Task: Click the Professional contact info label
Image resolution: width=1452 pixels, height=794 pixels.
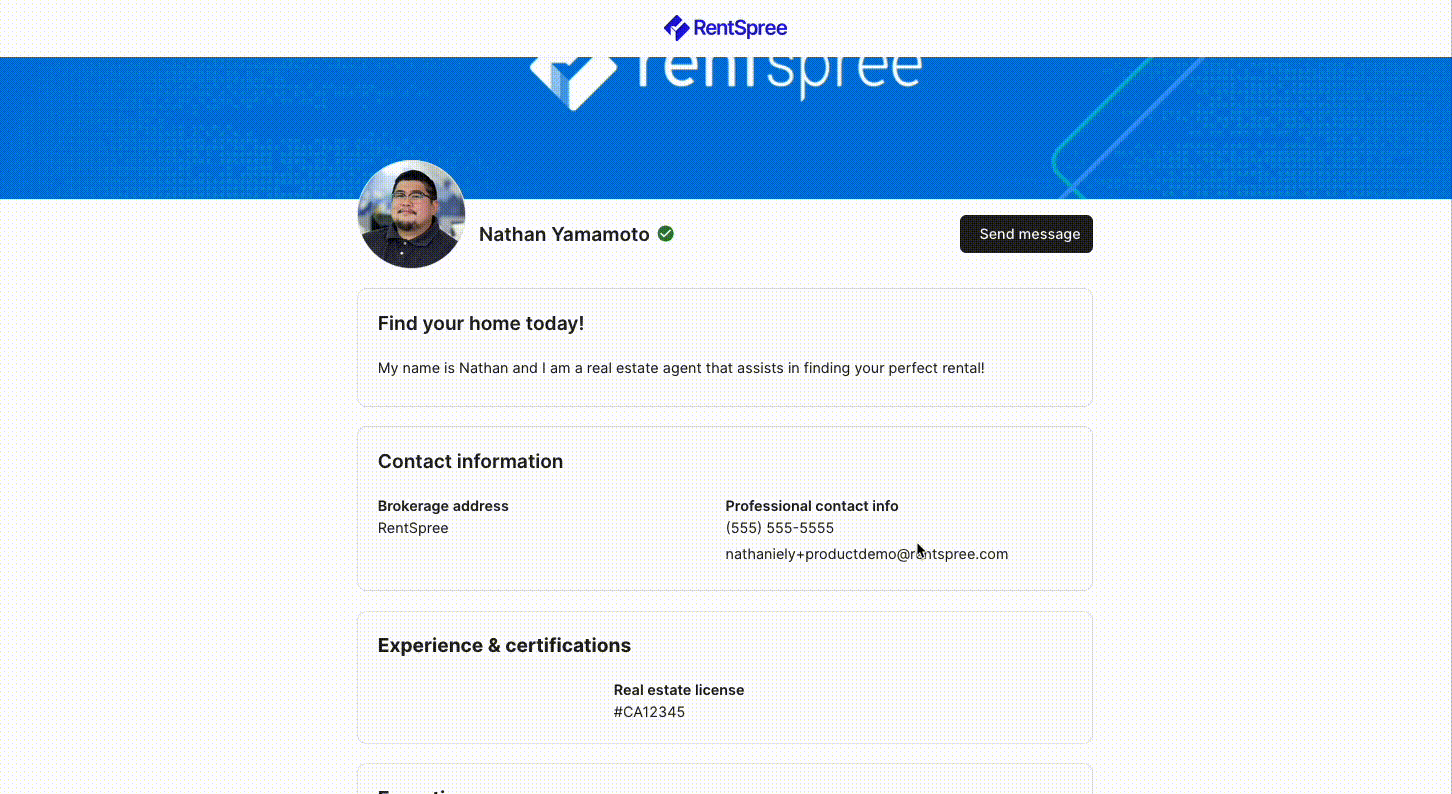Action: pos(812,506)
